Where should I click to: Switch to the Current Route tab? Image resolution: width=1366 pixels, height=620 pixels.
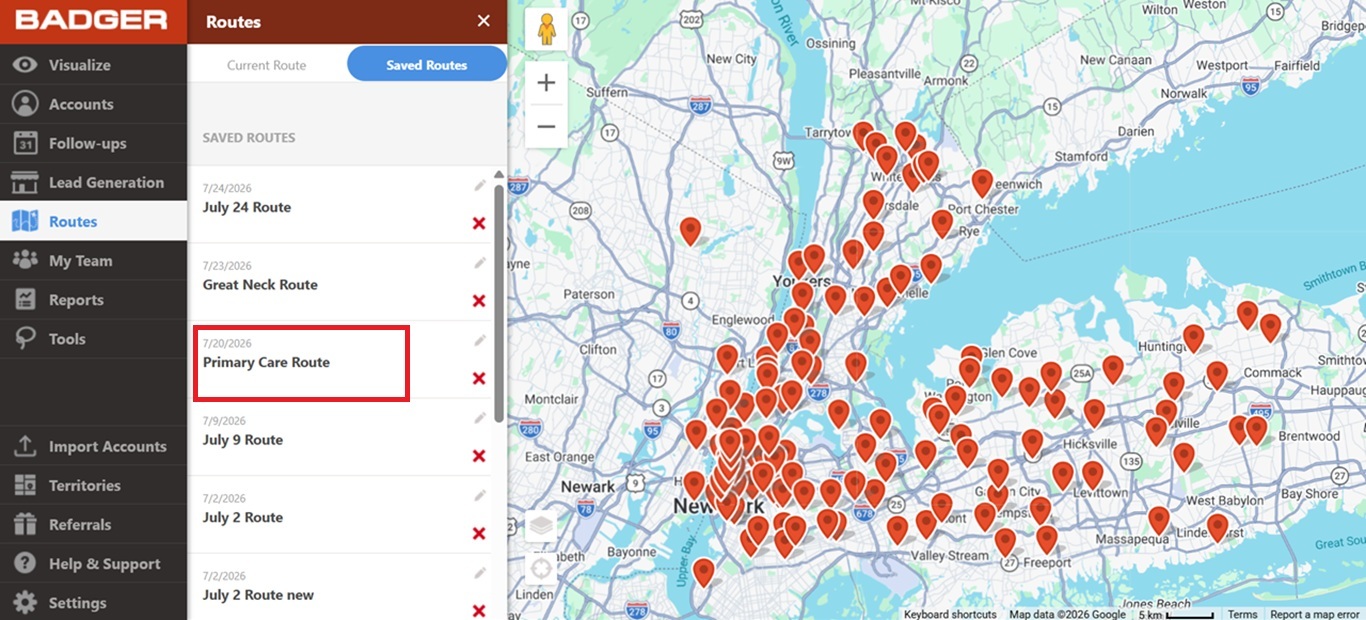266,65
